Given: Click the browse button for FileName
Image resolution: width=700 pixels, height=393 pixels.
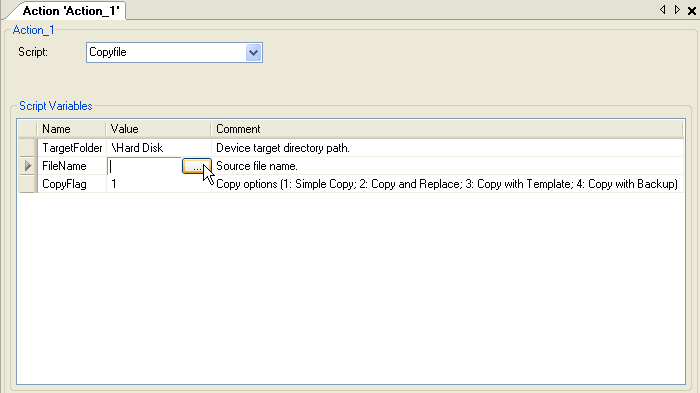Looking at the screenshot, I should click(196, 166).
